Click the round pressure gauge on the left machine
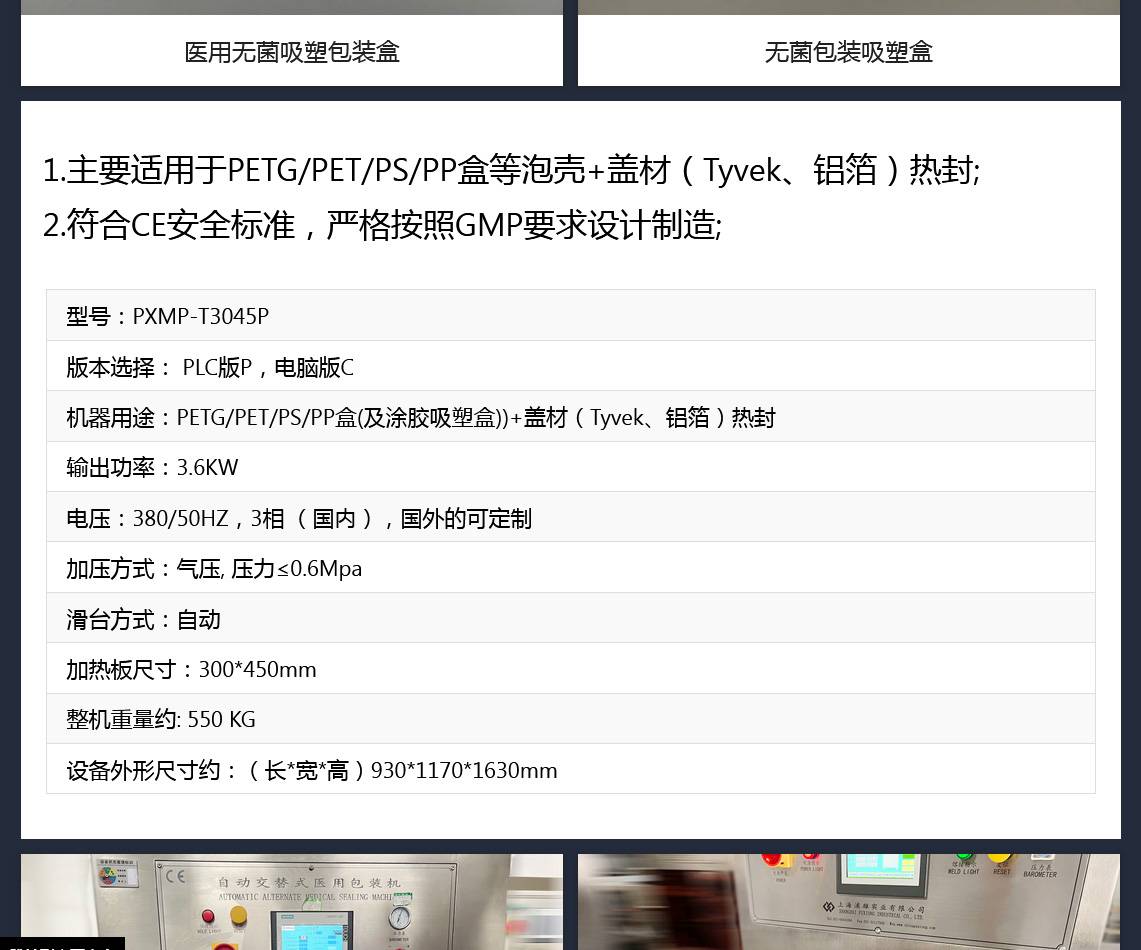 coord(400,918)
